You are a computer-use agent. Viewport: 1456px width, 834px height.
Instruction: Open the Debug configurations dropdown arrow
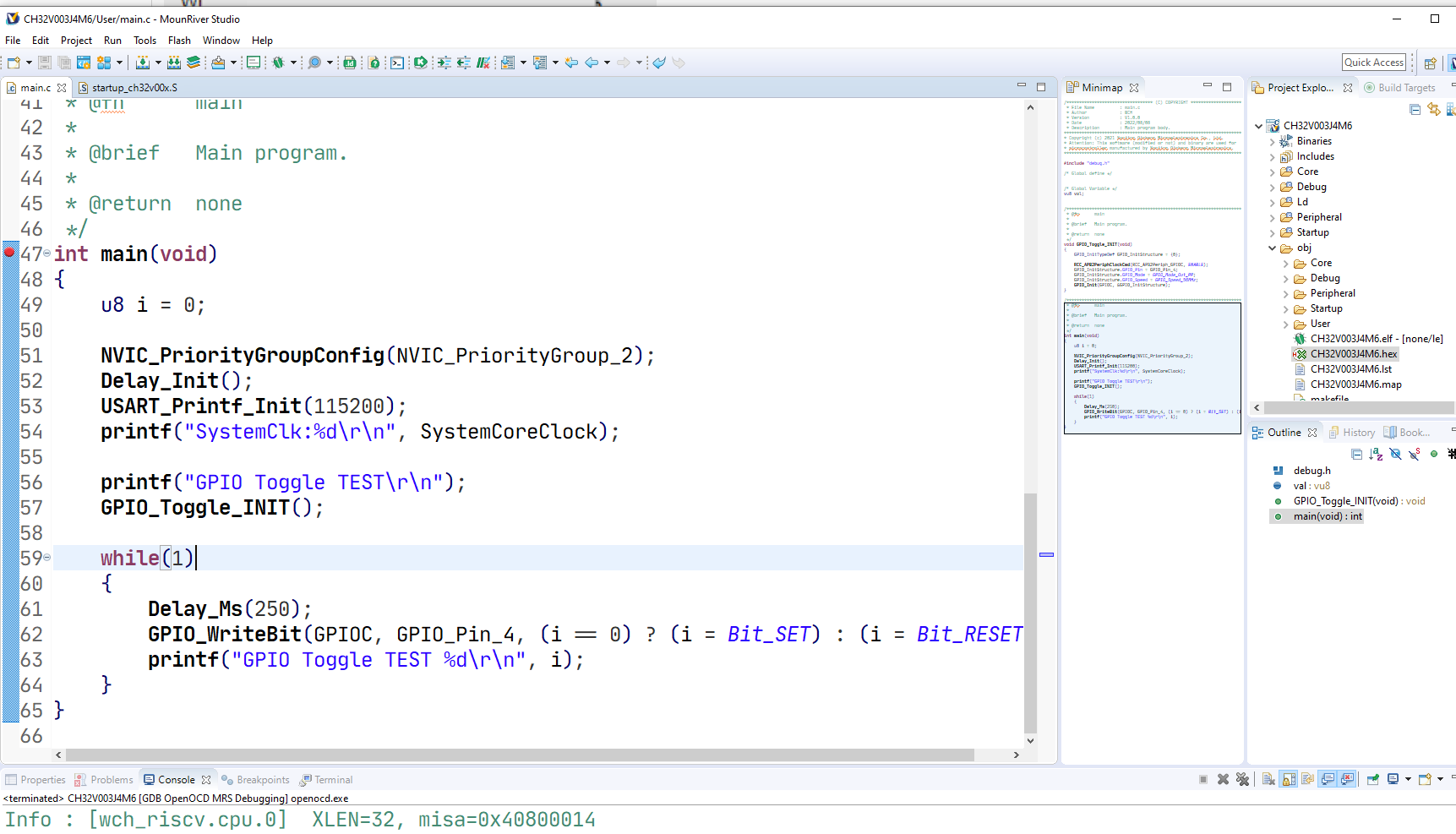point(293,63)
